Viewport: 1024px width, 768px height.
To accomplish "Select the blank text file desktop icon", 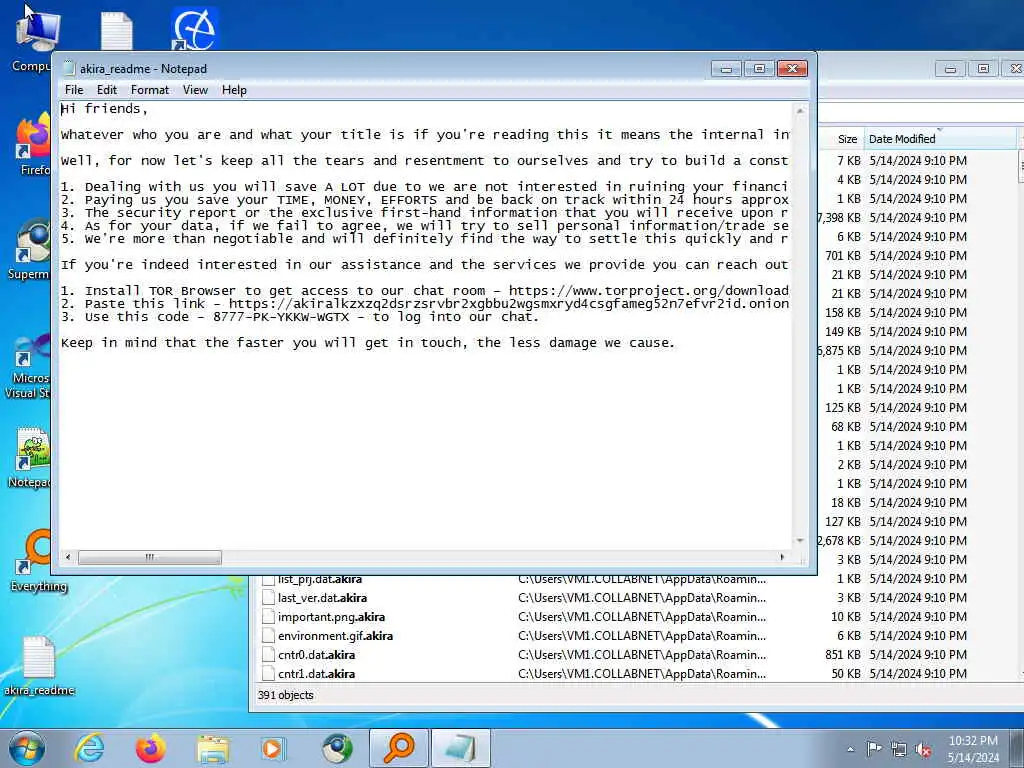I will (x=117, y=30).
